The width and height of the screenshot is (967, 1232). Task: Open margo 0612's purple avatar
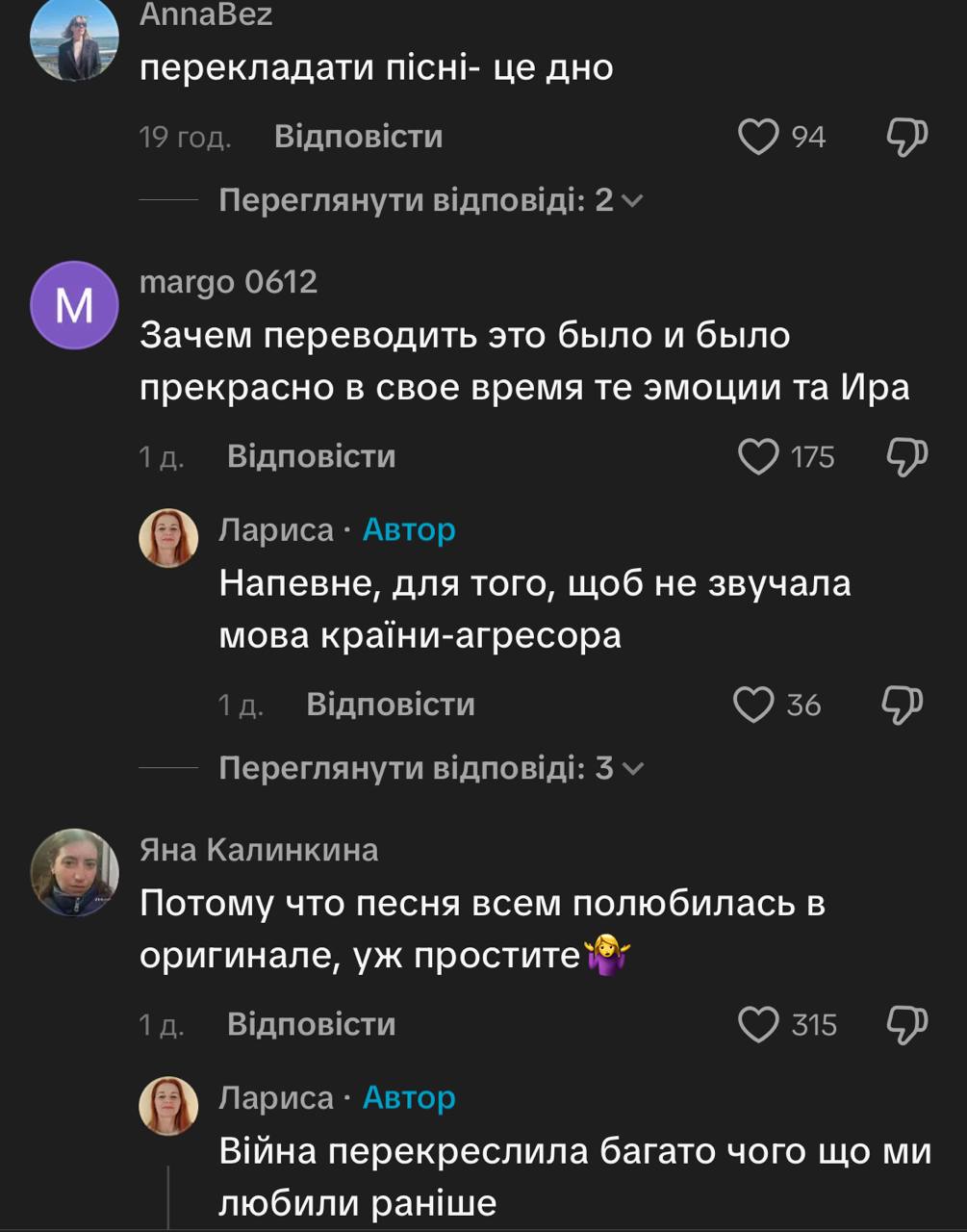tap(74, 305)
